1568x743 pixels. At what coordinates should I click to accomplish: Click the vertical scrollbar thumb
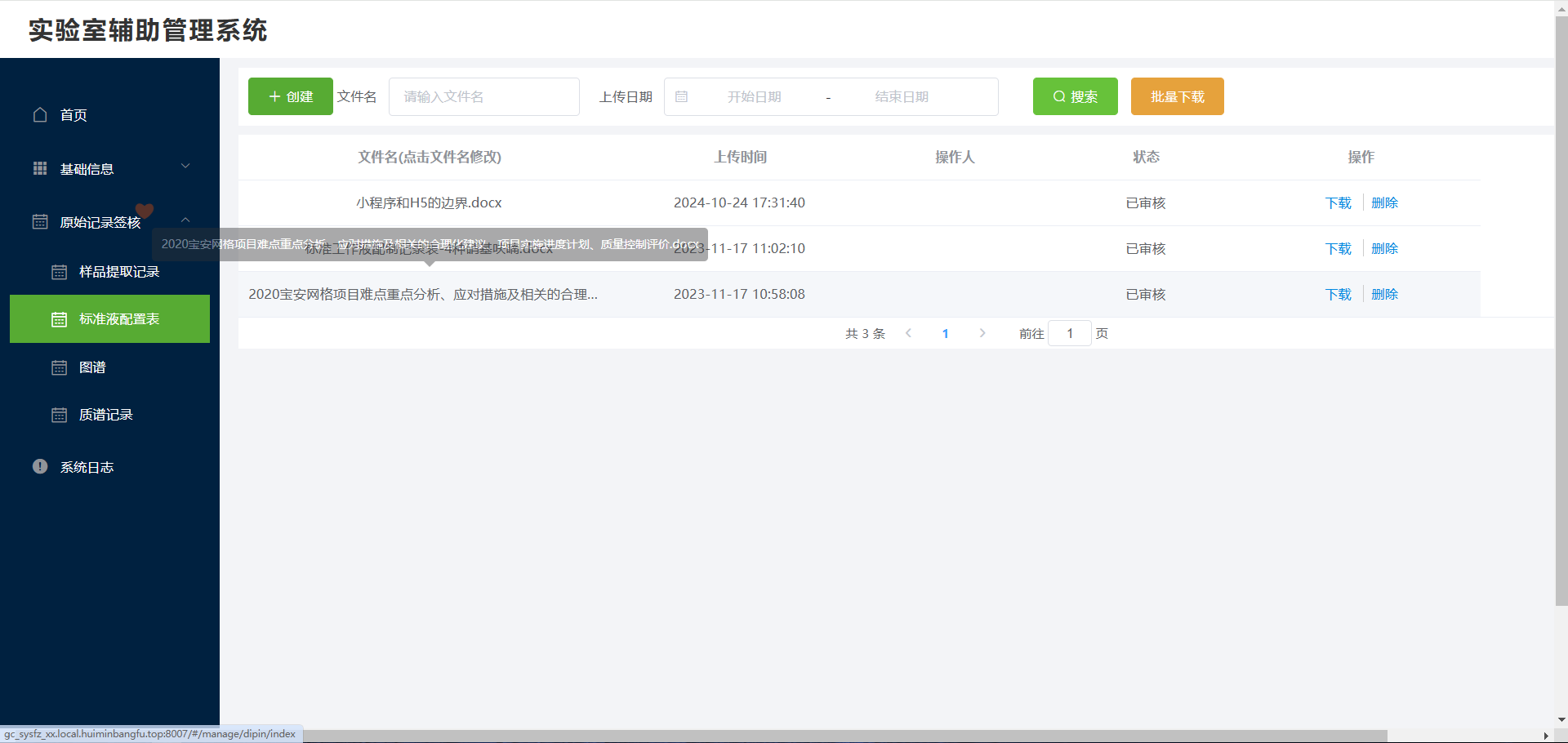pos(1561,310)
